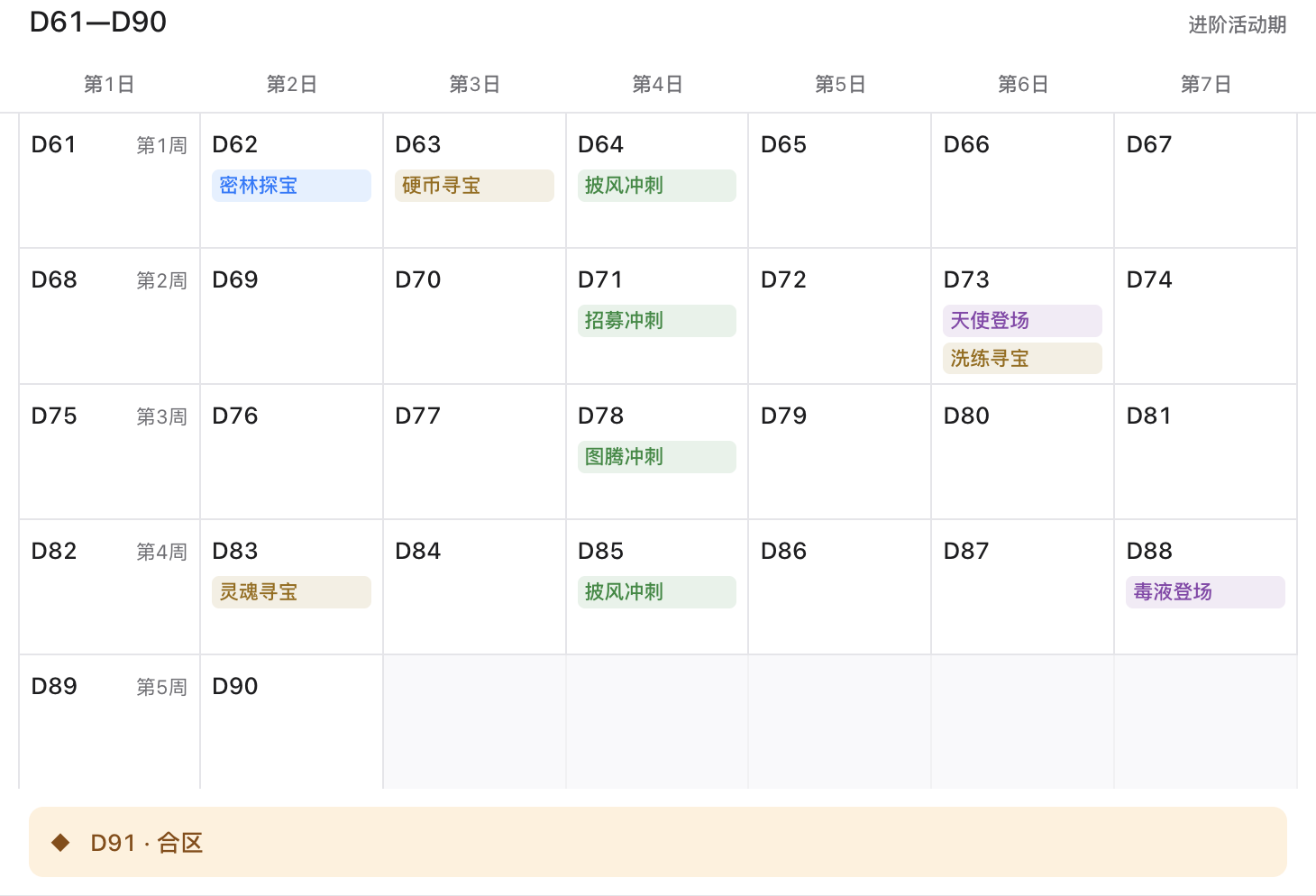Select the D66 day cell
The image size is (1316, 896).
1023,180
